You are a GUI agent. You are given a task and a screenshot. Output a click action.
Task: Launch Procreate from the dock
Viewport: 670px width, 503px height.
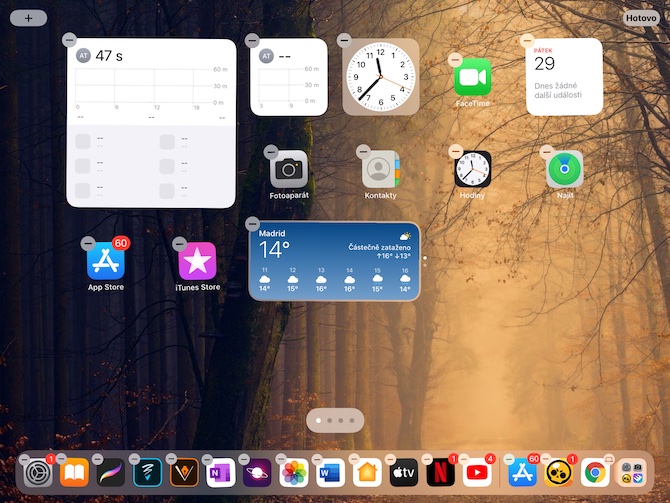[111, 473]
